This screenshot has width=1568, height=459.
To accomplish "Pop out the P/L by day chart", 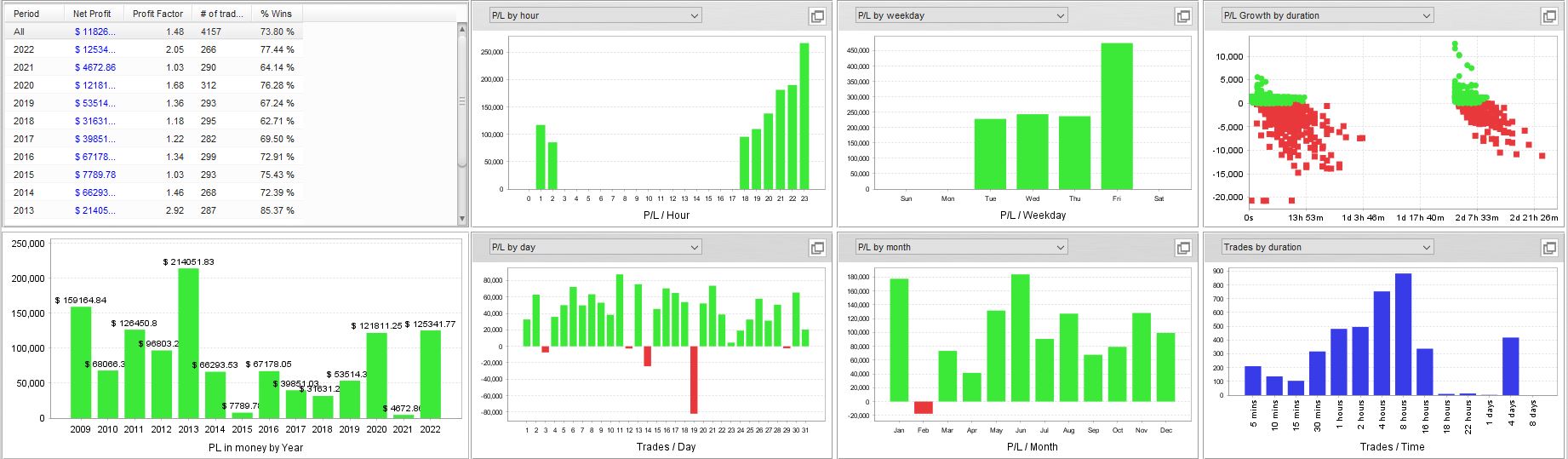I will (x=817, y=248).
